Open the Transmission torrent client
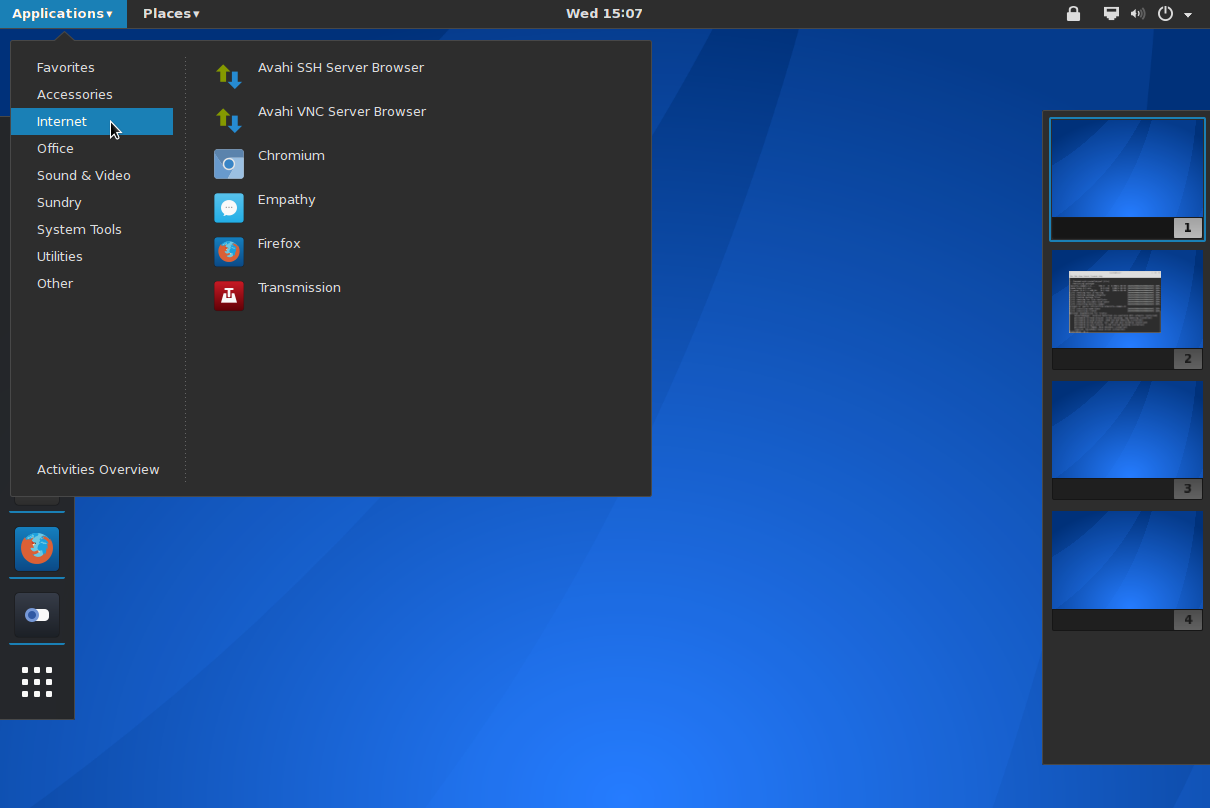 [299, 287]
